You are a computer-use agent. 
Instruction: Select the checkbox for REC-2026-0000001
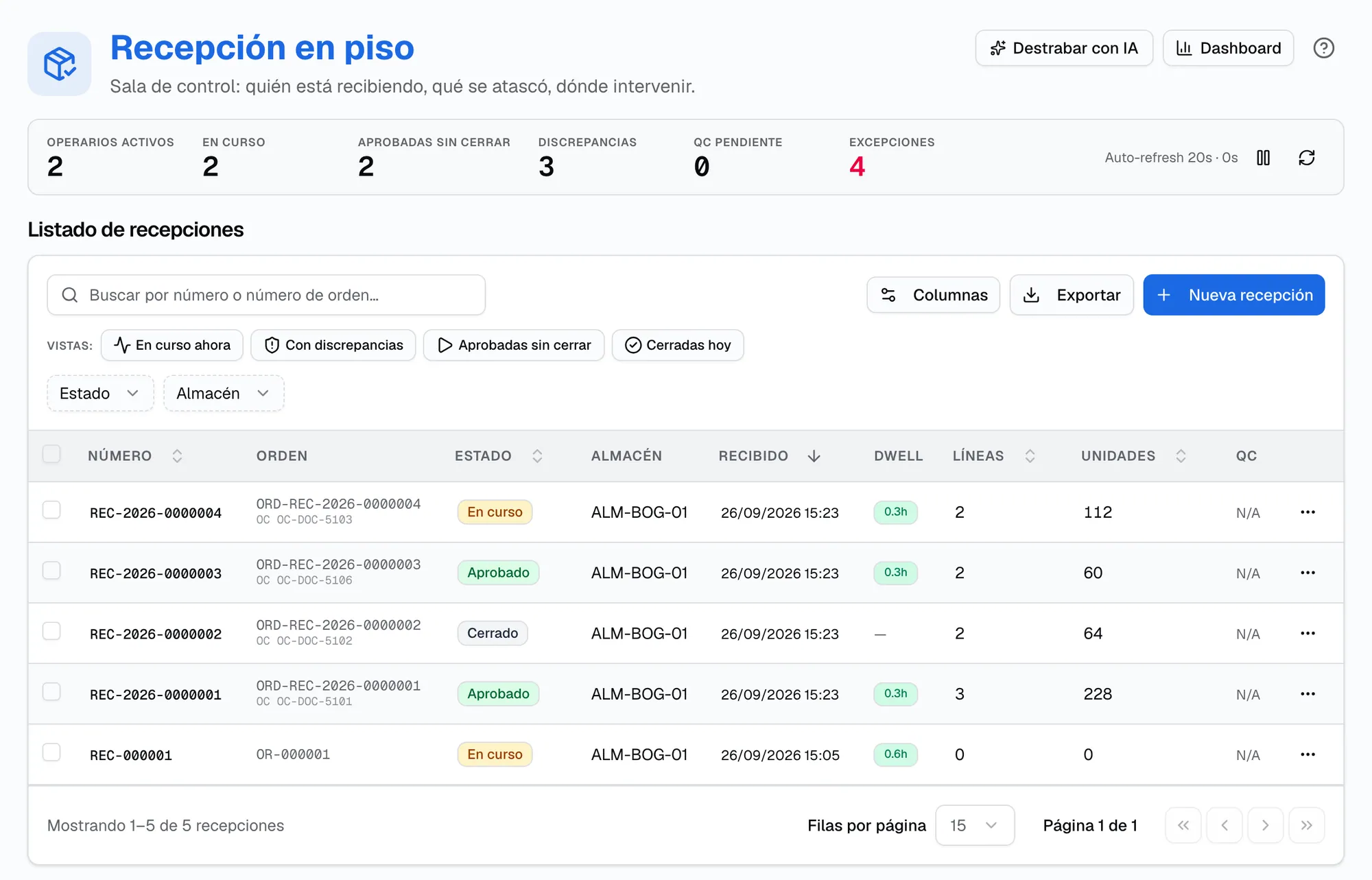coord(51,691)
